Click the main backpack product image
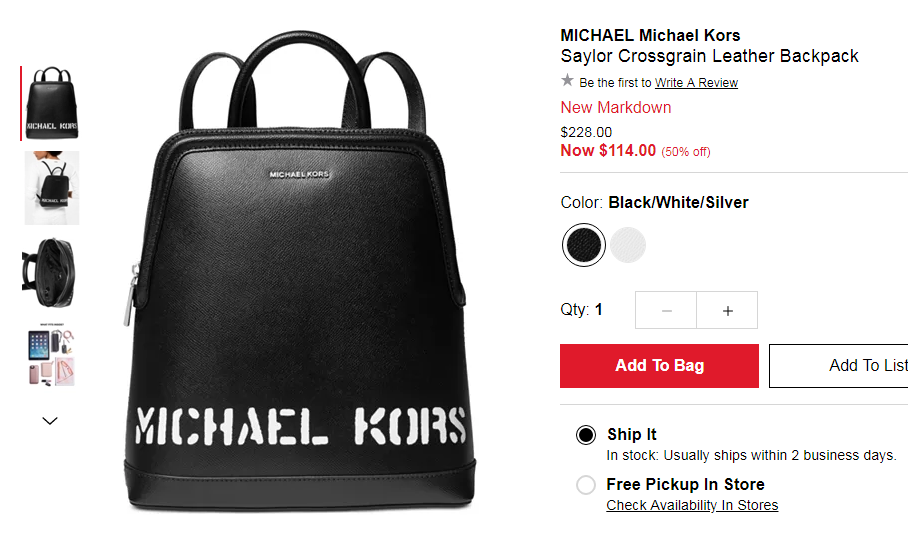Viewport: 908px width, 543px height. click(x=299, y=272)
